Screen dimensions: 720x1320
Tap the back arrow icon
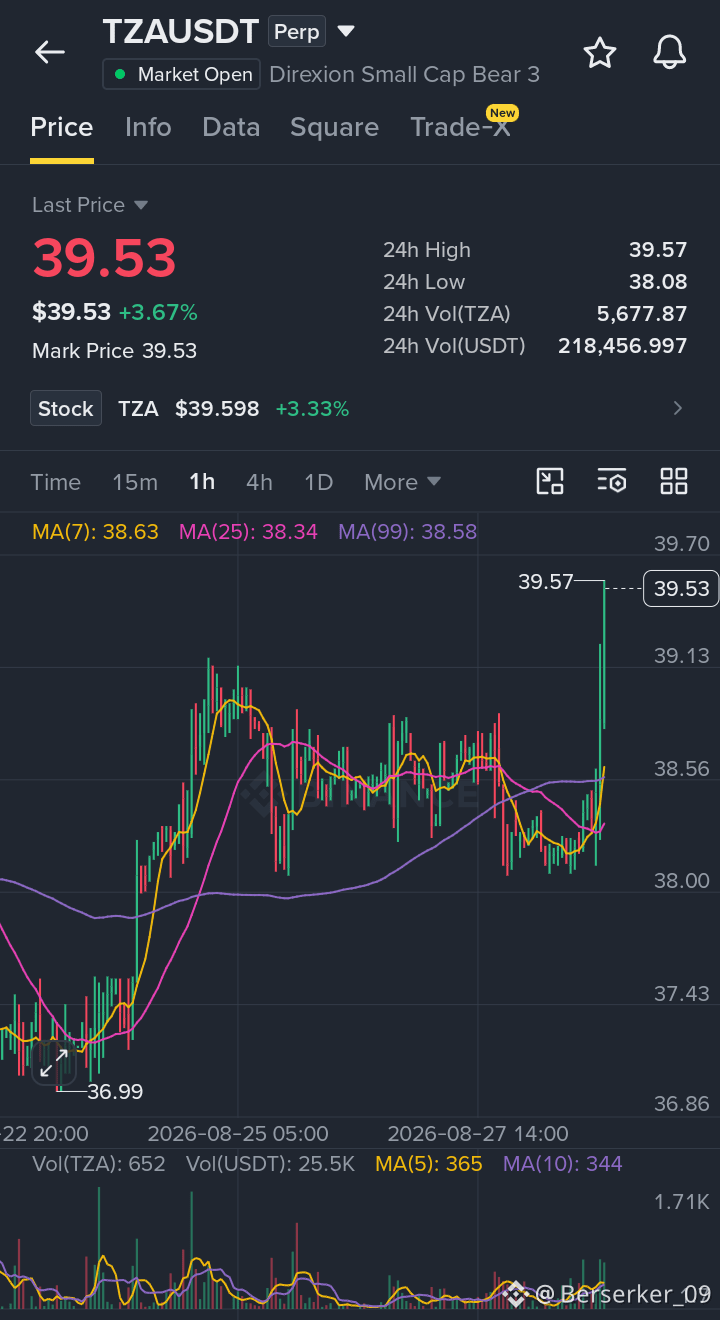[x=49, y=52]
